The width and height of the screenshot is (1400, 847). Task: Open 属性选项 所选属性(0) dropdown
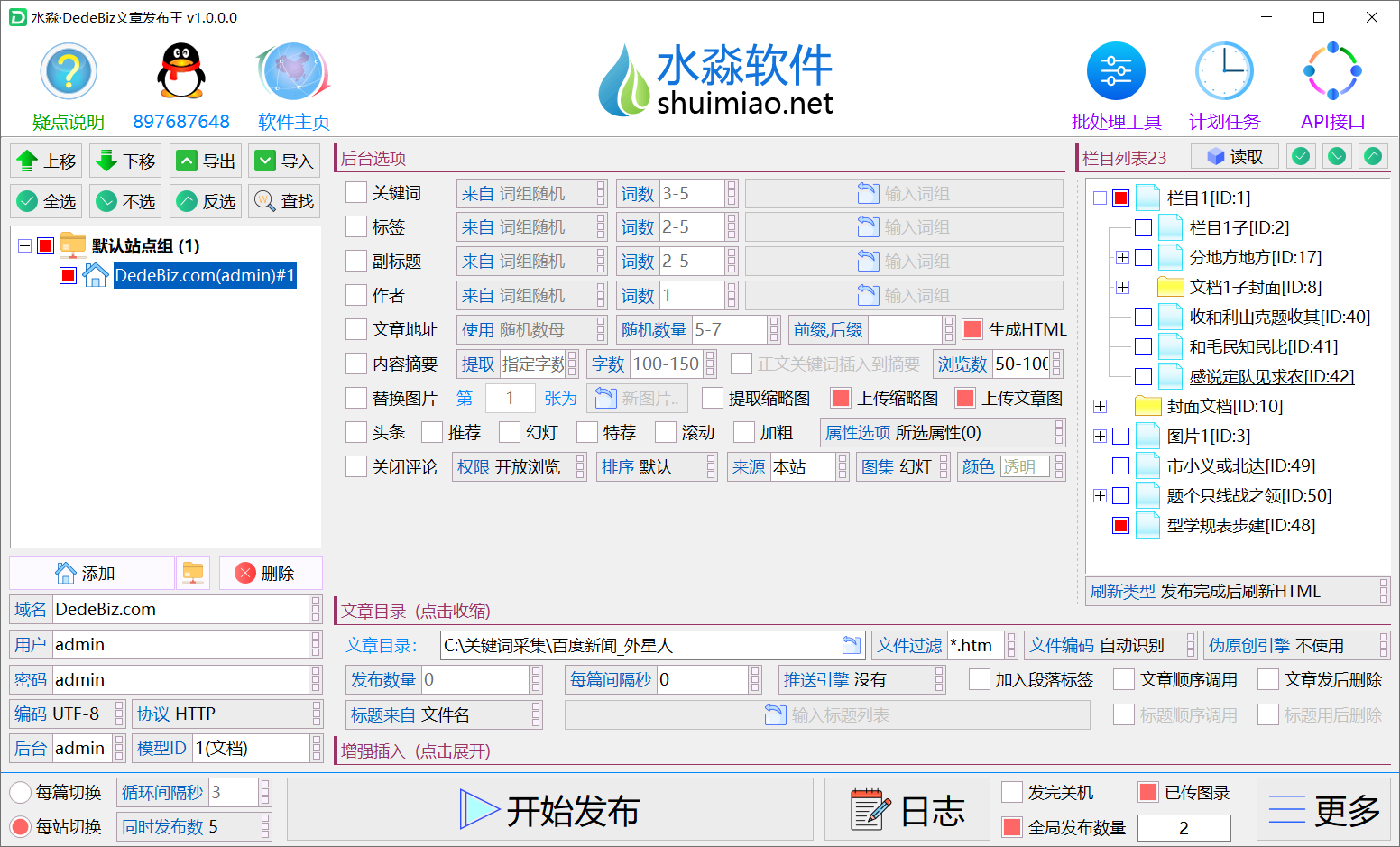[x=944, y=433]
